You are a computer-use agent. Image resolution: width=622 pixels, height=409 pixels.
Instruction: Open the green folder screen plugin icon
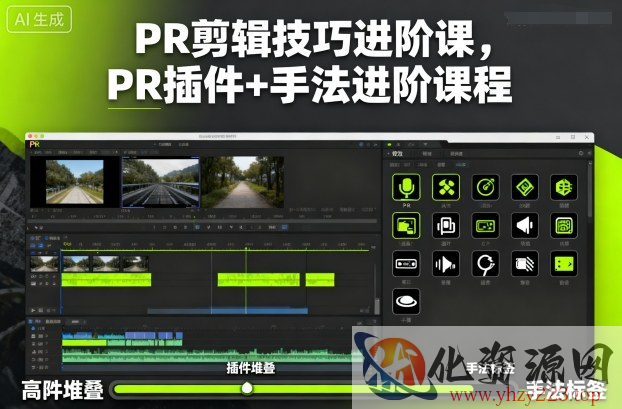tap(406, 225)
